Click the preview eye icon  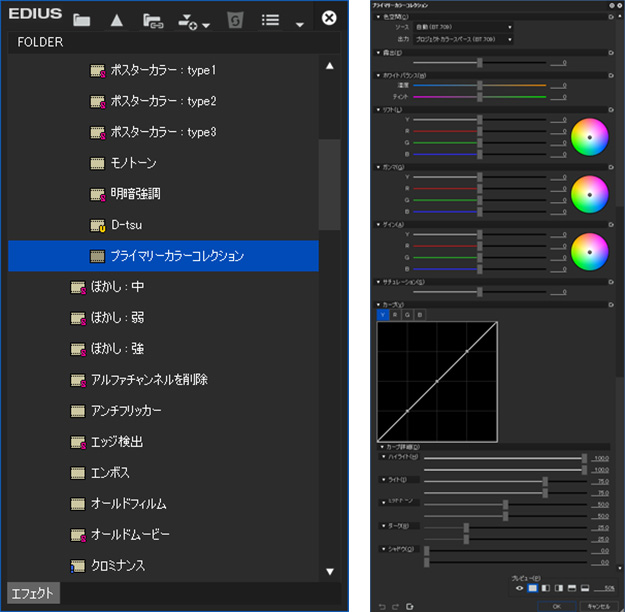(520, 587)
